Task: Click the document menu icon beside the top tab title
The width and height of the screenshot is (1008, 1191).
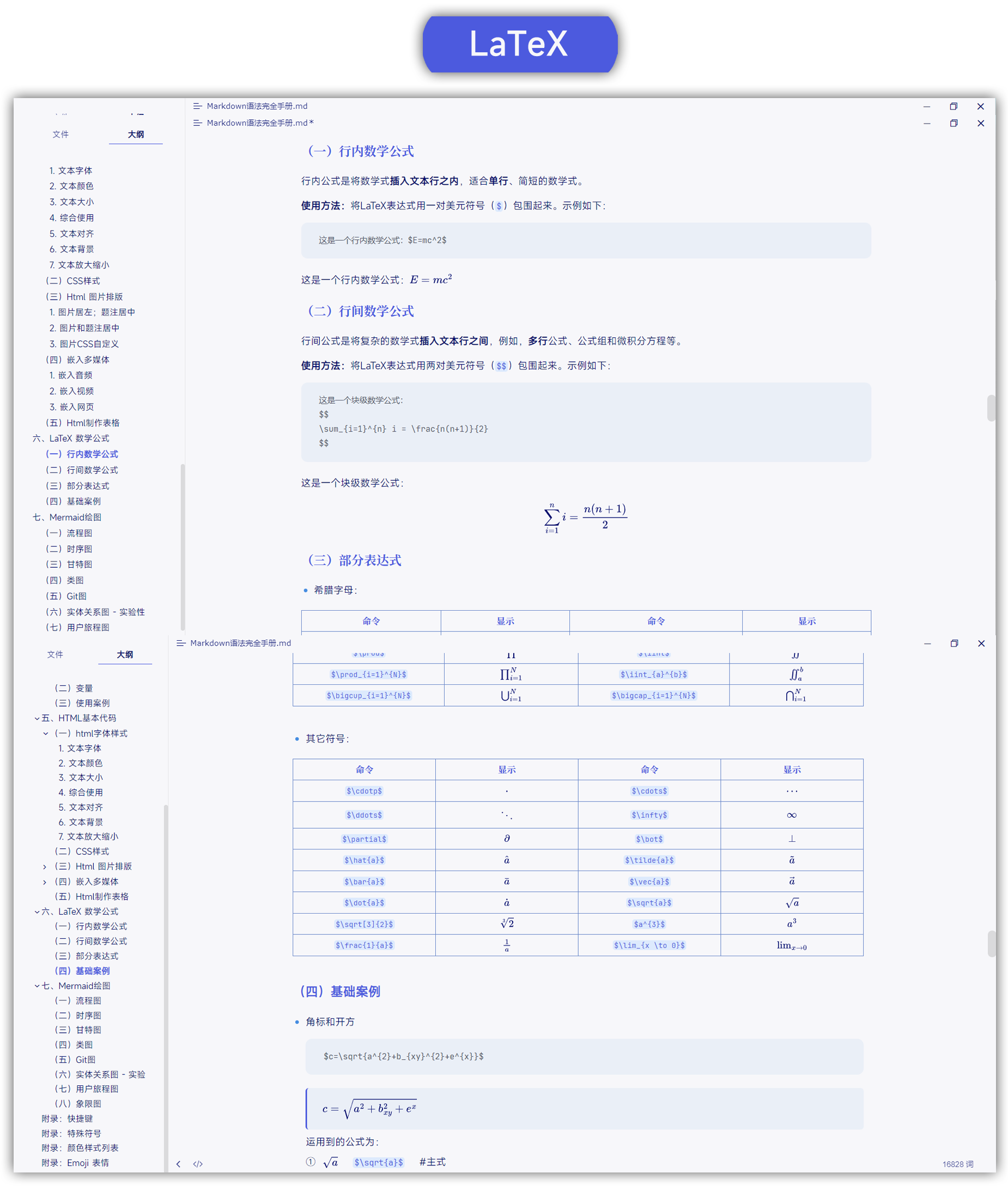Action: pos(197,106)
